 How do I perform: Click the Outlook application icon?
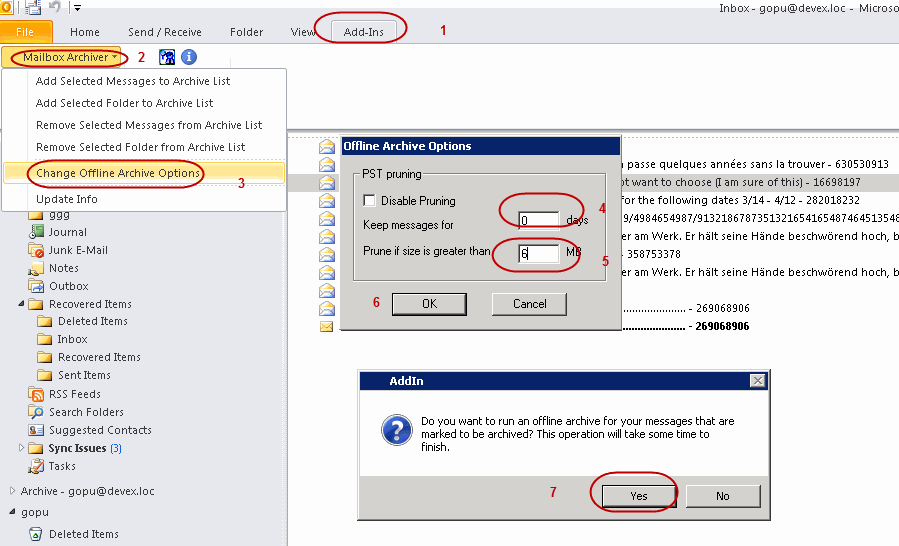(6, 7)
